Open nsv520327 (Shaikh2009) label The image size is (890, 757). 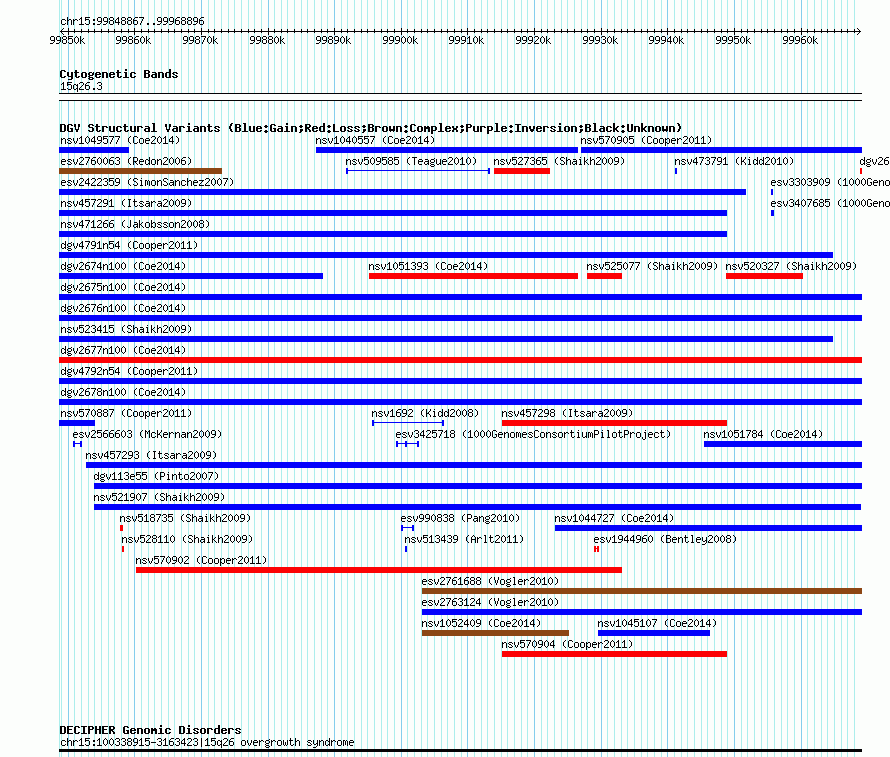coord(791,266)
